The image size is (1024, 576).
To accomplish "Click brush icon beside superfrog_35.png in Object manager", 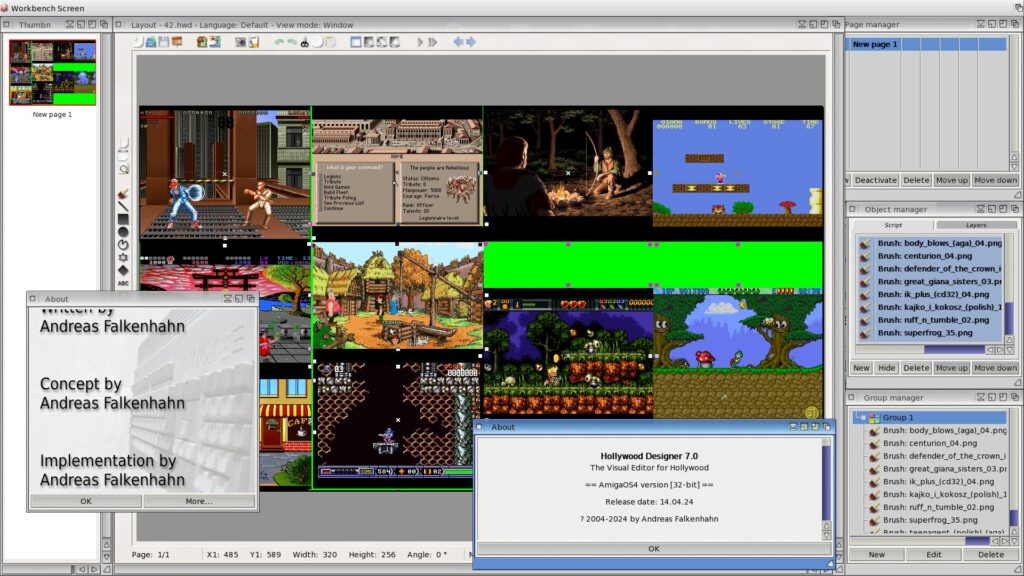I will pos(865,333).
